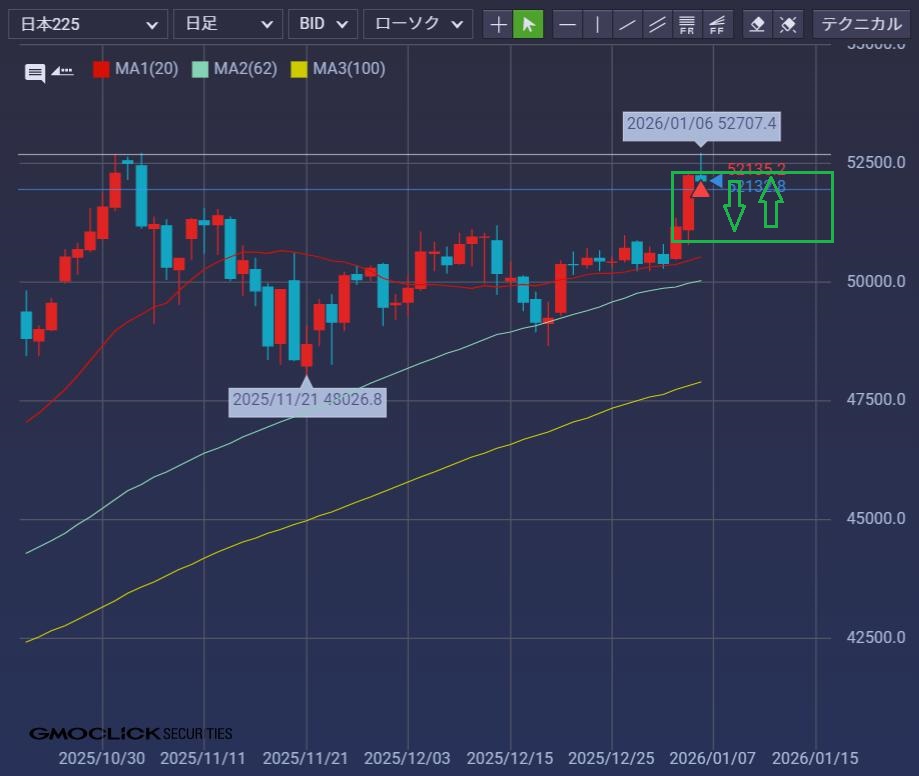This screenshot has height=776, width=919.
Task: Select the vertical line drawing tool
Action: click(x=597, y=24)
